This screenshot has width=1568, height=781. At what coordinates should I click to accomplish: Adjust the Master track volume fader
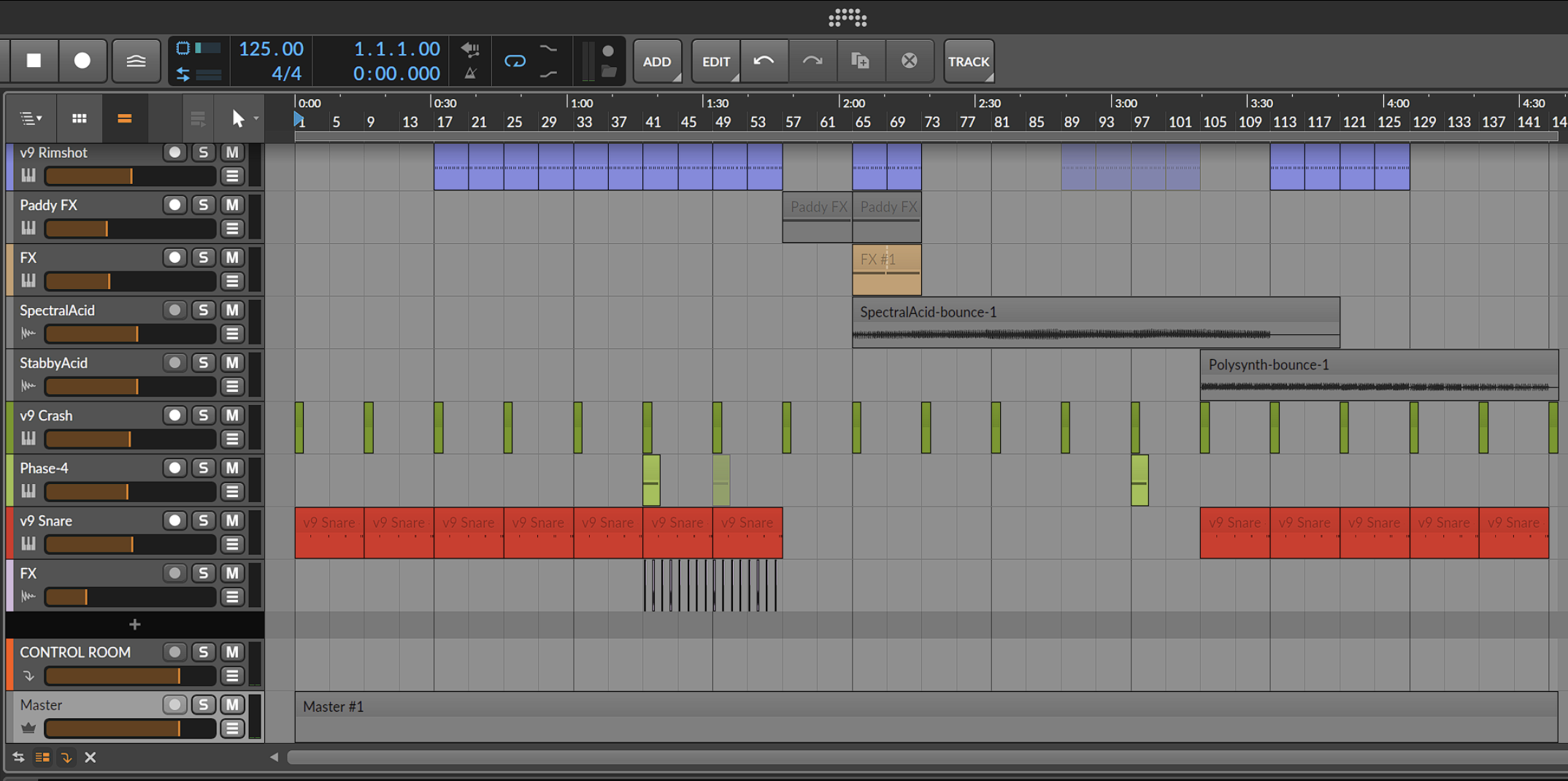130,728
